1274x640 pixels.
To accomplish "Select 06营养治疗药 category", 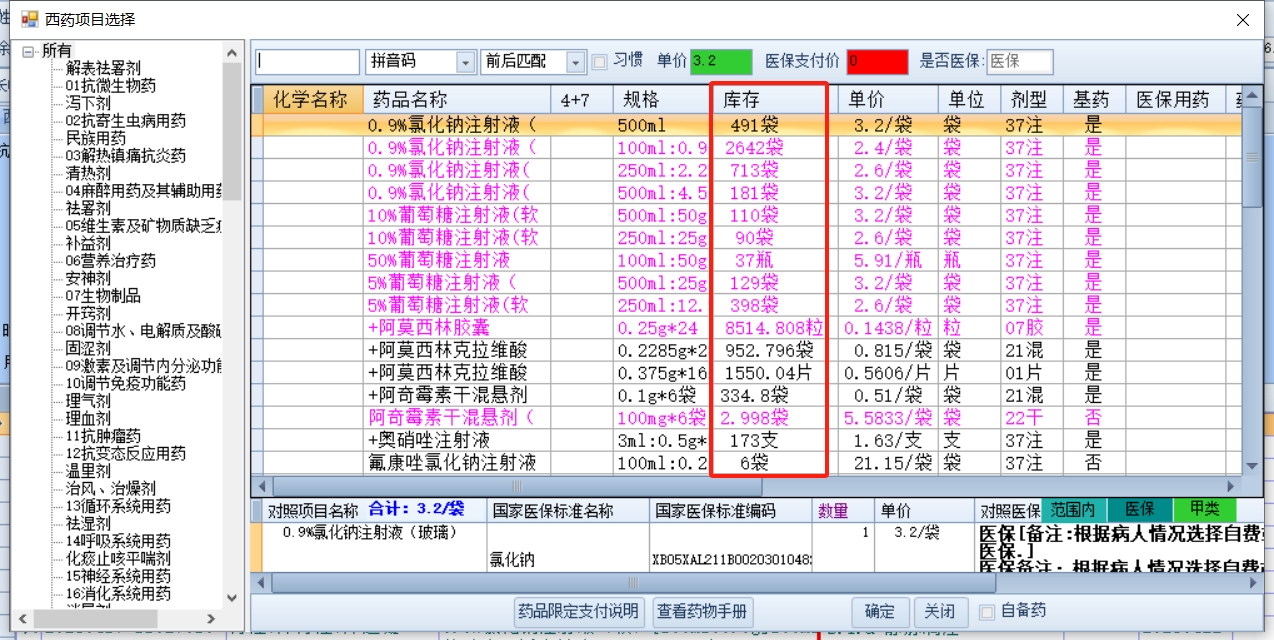I will coord(110,261).
